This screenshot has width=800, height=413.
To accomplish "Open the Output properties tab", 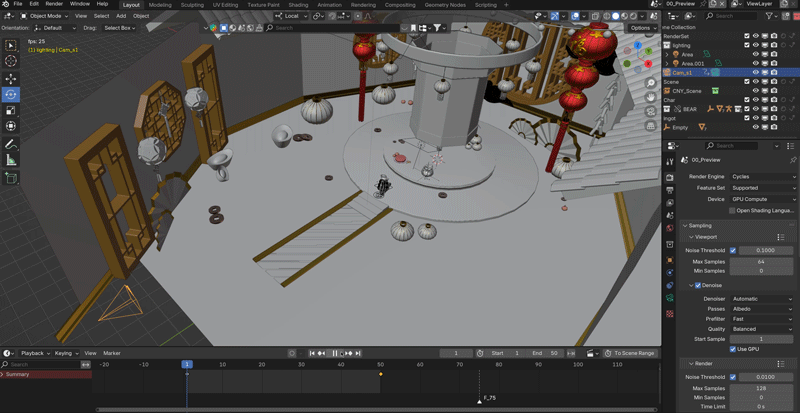I will [670, 190].
